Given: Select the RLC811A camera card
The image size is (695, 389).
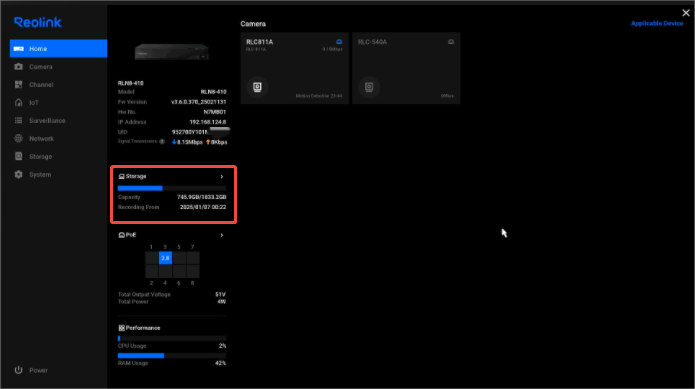Looking at the screenshot, I should click(x=294, y=68).
